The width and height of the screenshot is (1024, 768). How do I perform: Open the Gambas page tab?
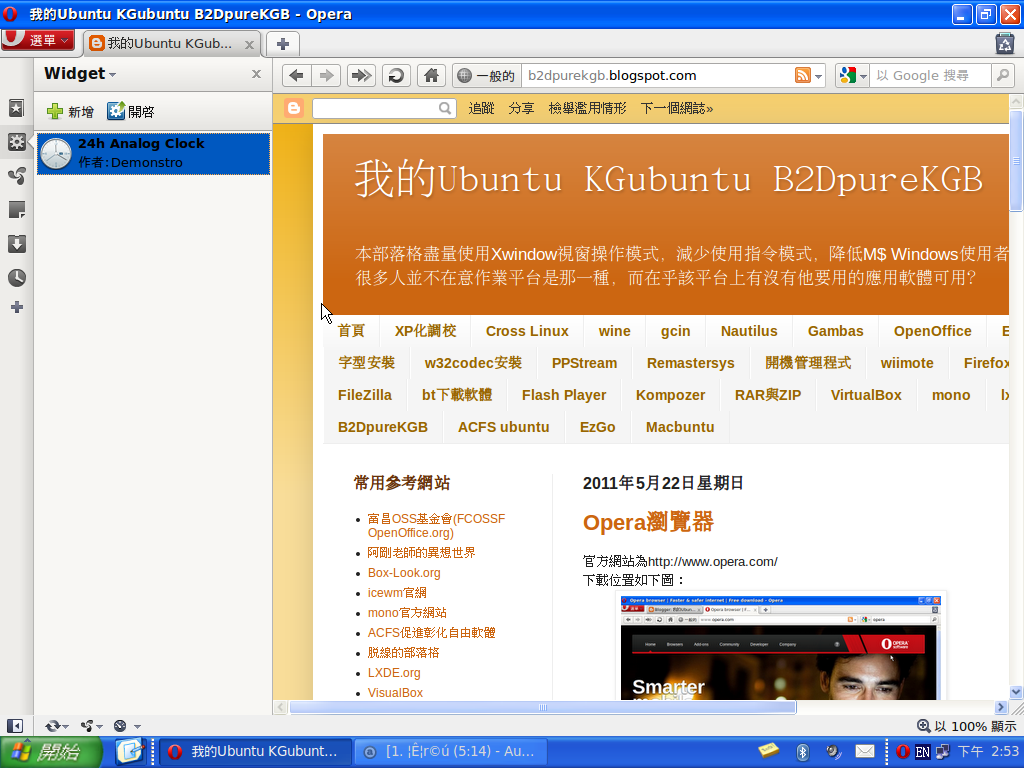[835, 331]
